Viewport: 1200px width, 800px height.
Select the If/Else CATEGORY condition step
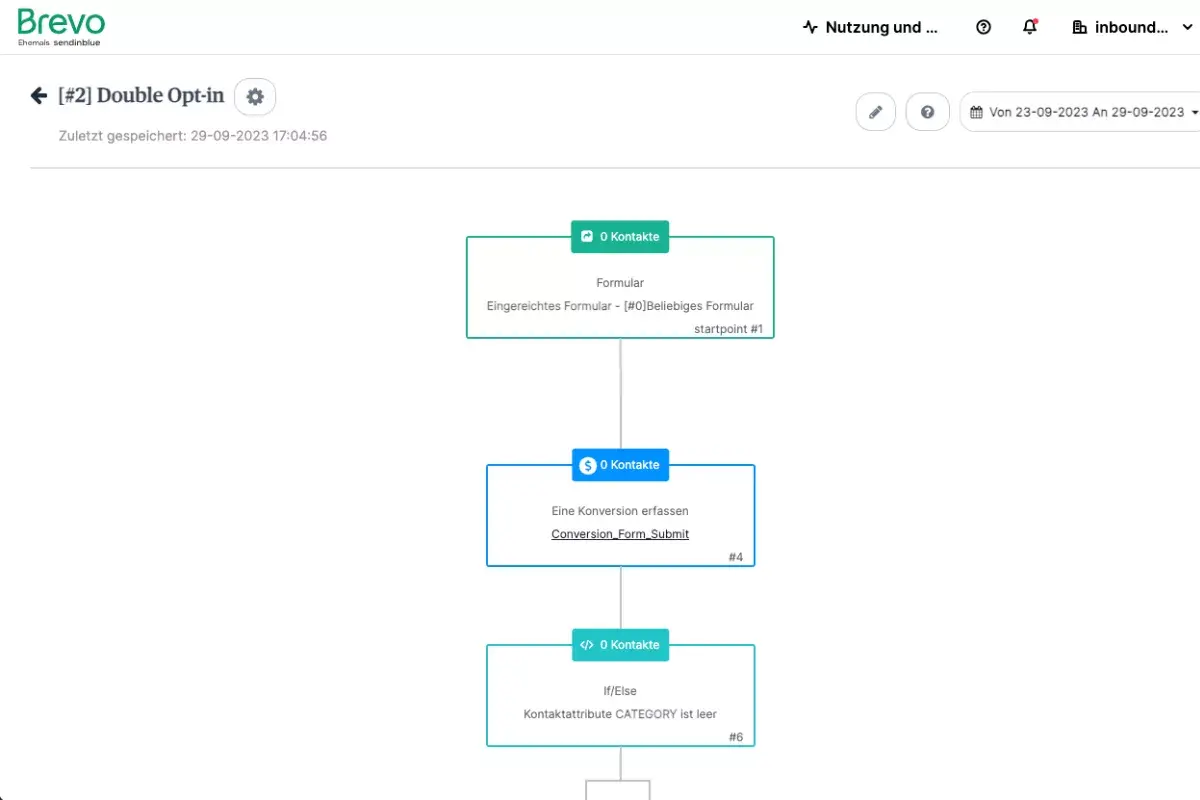[620, 702]
